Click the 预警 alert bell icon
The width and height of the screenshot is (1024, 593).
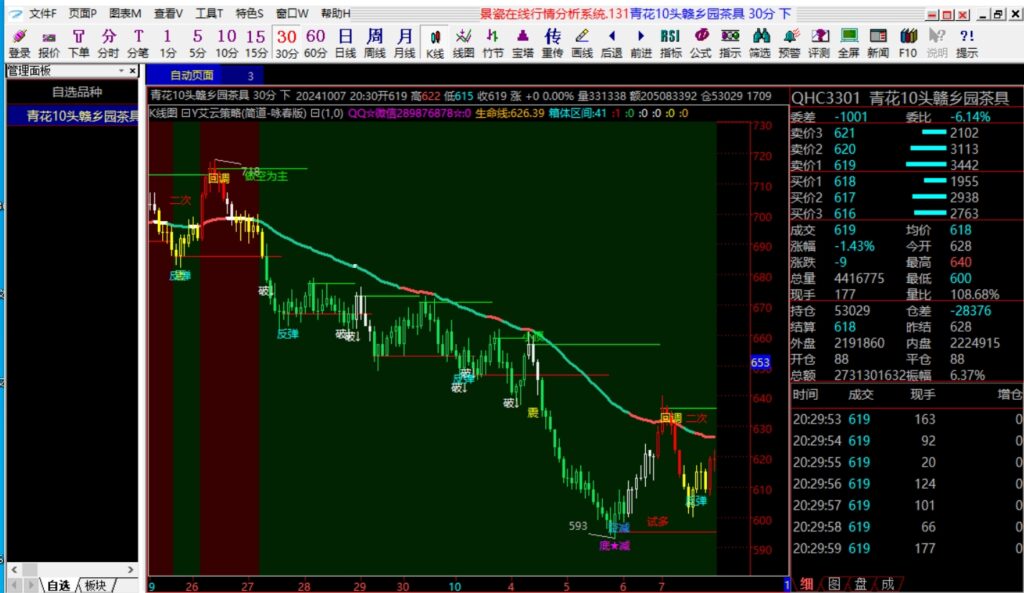coord(789,43)
